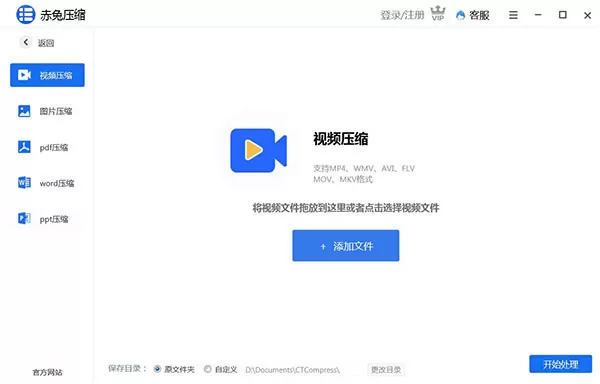This screenshot has width=600, height=384.
Task: Open the hamburger menu
Action: pos(513,15)
